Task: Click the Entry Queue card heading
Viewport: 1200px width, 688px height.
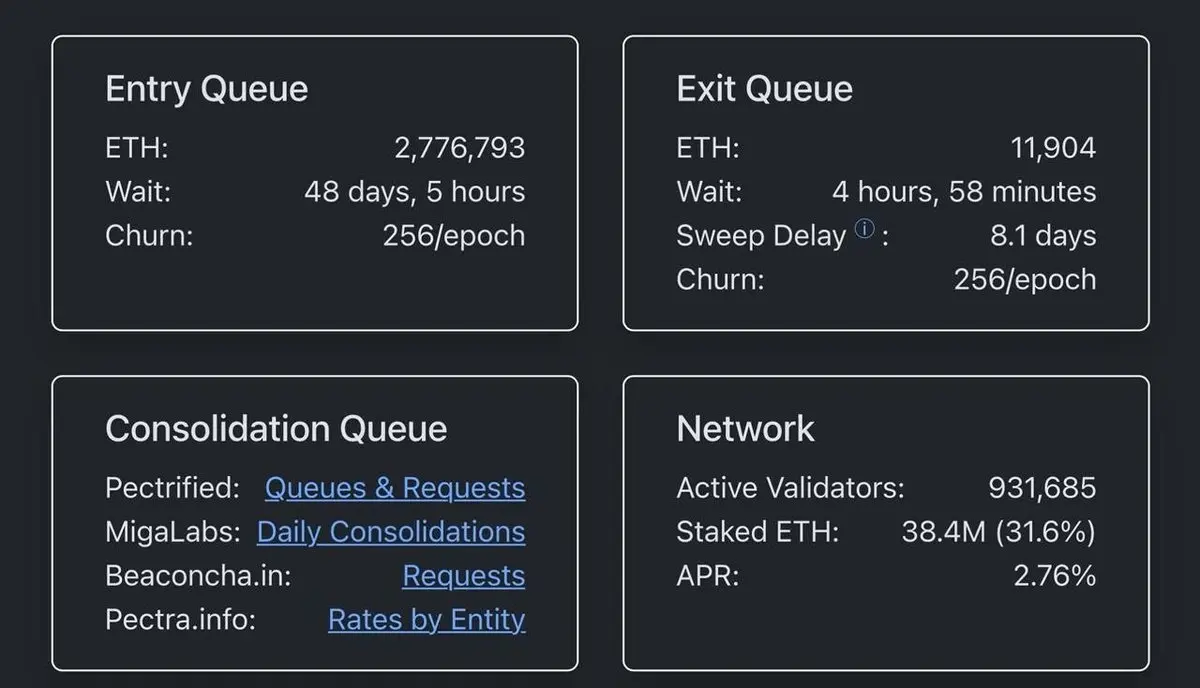Action: [207, 89]
